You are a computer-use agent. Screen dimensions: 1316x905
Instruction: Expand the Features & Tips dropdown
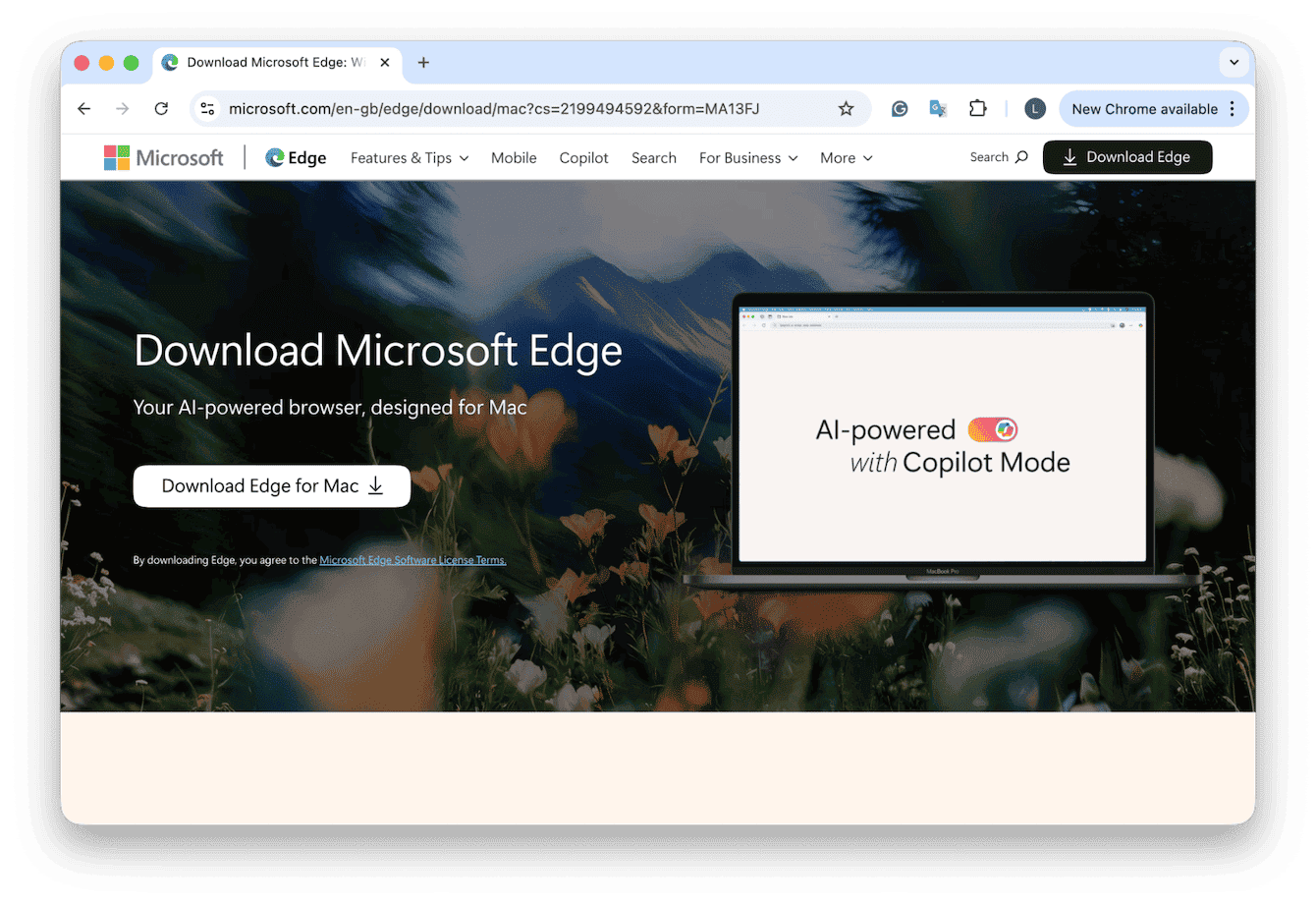[409, 157]
